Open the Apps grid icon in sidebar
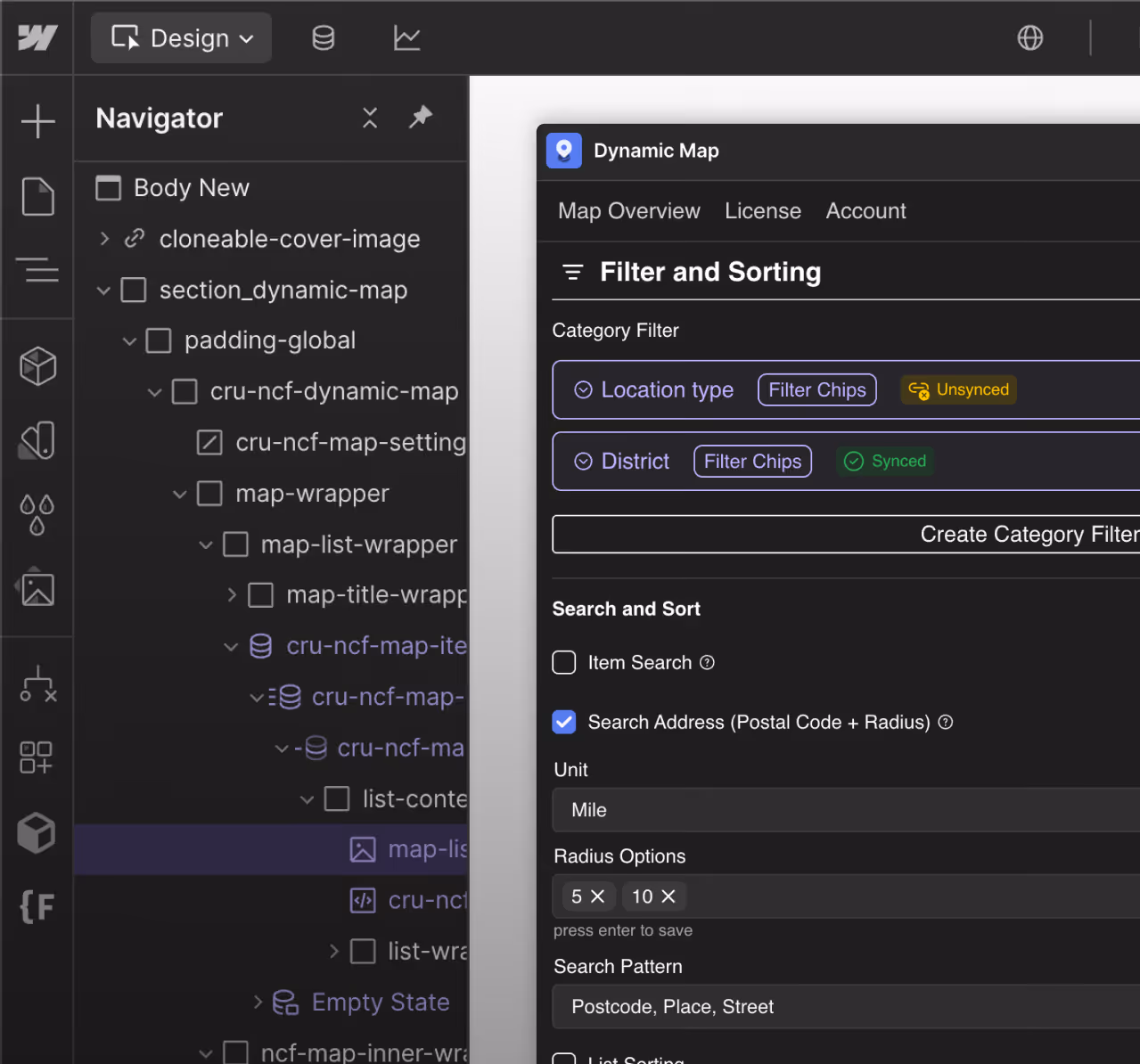1140x1064 pixels. (x=37, y=757)
